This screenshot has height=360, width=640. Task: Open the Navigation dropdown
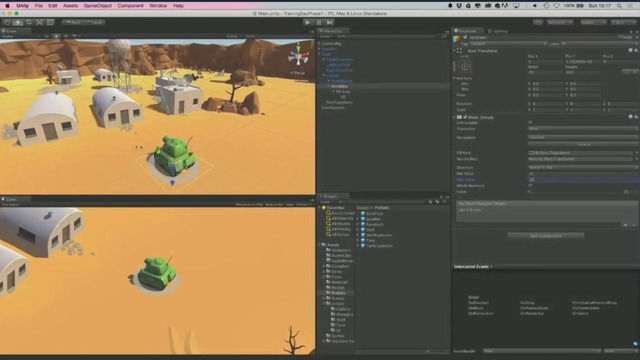coord(583,138)
